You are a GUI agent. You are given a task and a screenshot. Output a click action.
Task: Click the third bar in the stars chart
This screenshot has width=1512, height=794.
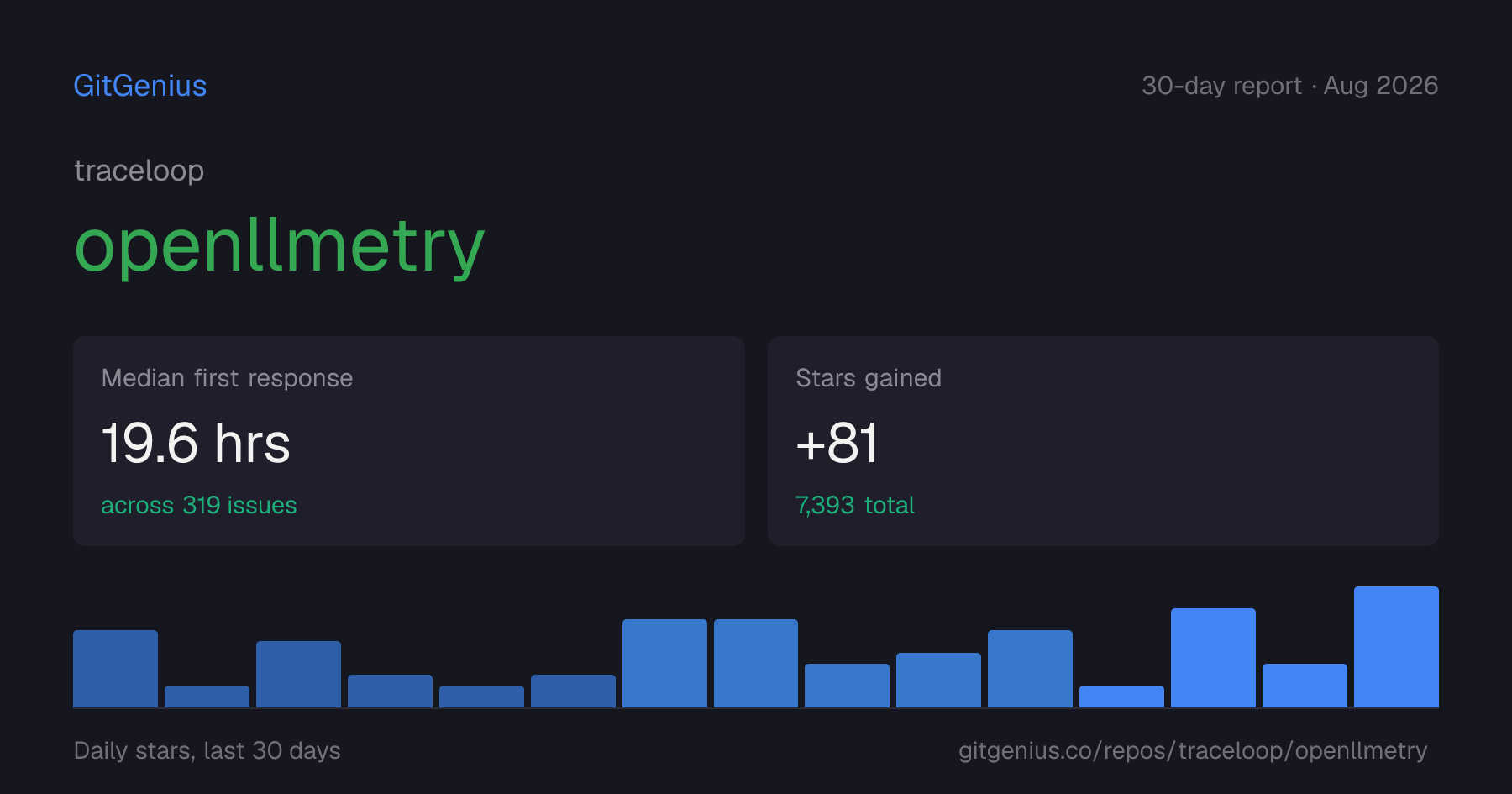[298, 674]
